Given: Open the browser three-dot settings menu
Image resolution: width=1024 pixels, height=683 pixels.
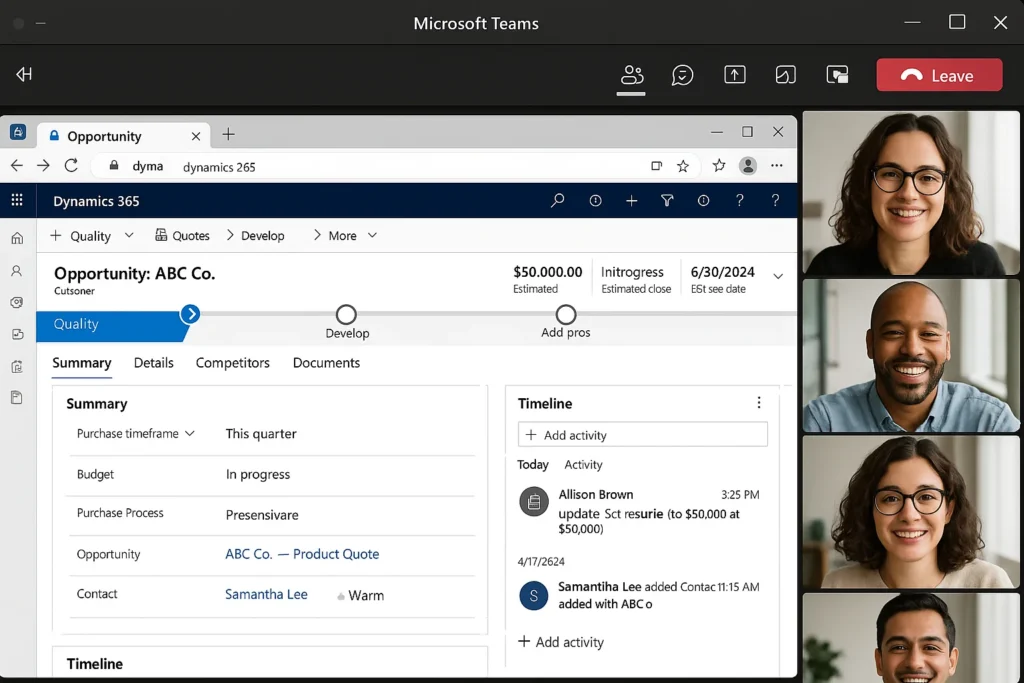Looking at the screenshot, I should click(776, 166).
